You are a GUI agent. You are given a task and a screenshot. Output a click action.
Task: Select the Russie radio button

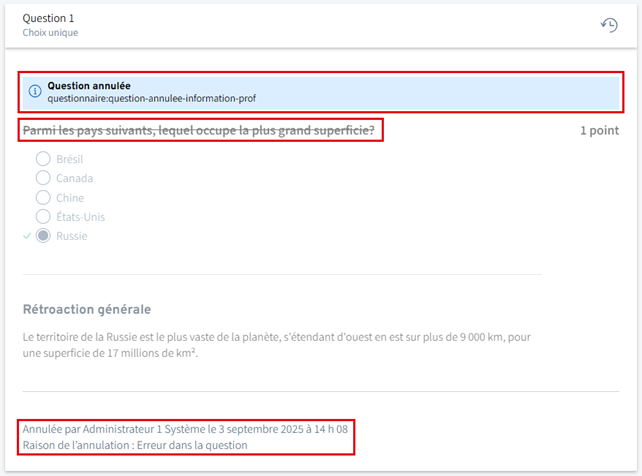(x=43, y=236)
